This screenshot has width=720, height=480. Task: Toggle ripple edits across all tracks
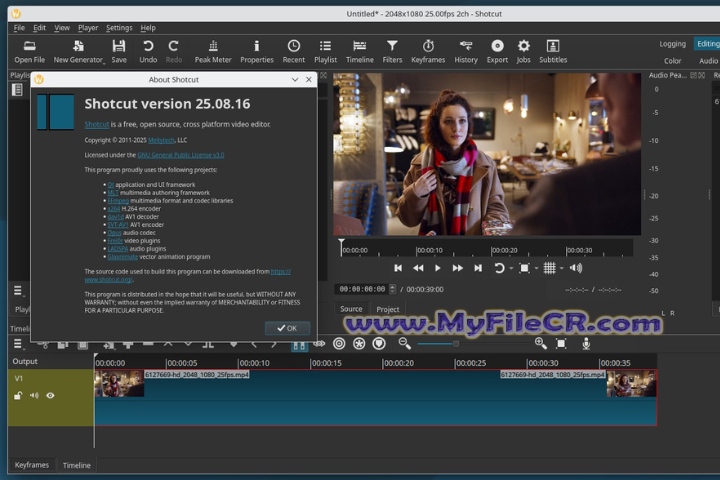359,343
